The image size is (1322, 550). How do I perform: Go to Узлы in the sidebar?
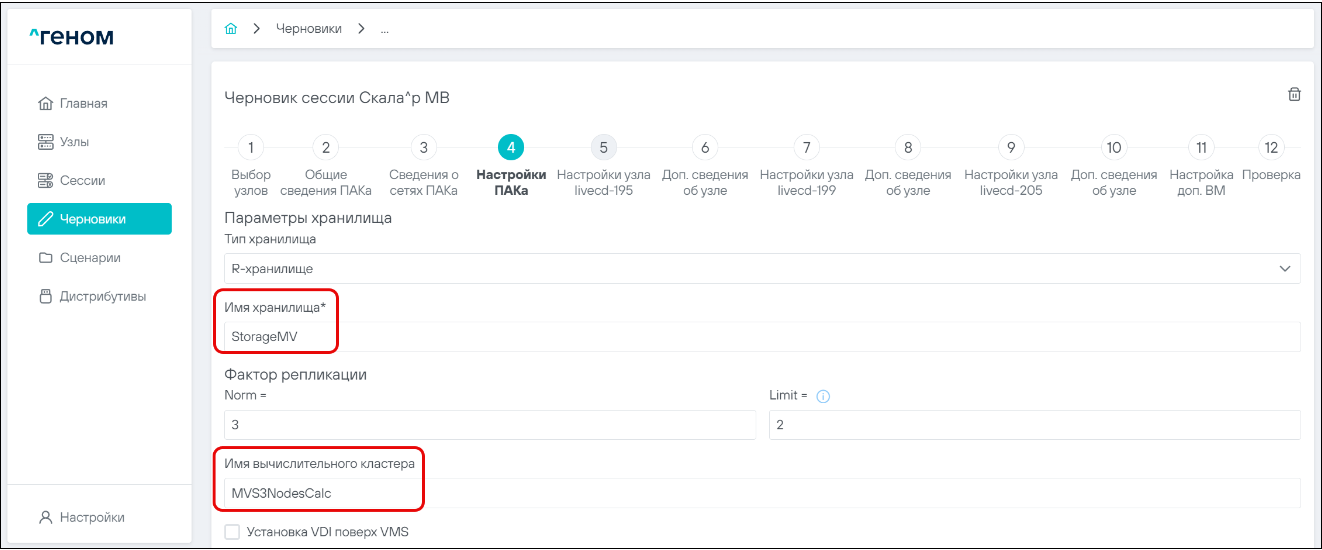pyautogui.click(x=74, y=142)
